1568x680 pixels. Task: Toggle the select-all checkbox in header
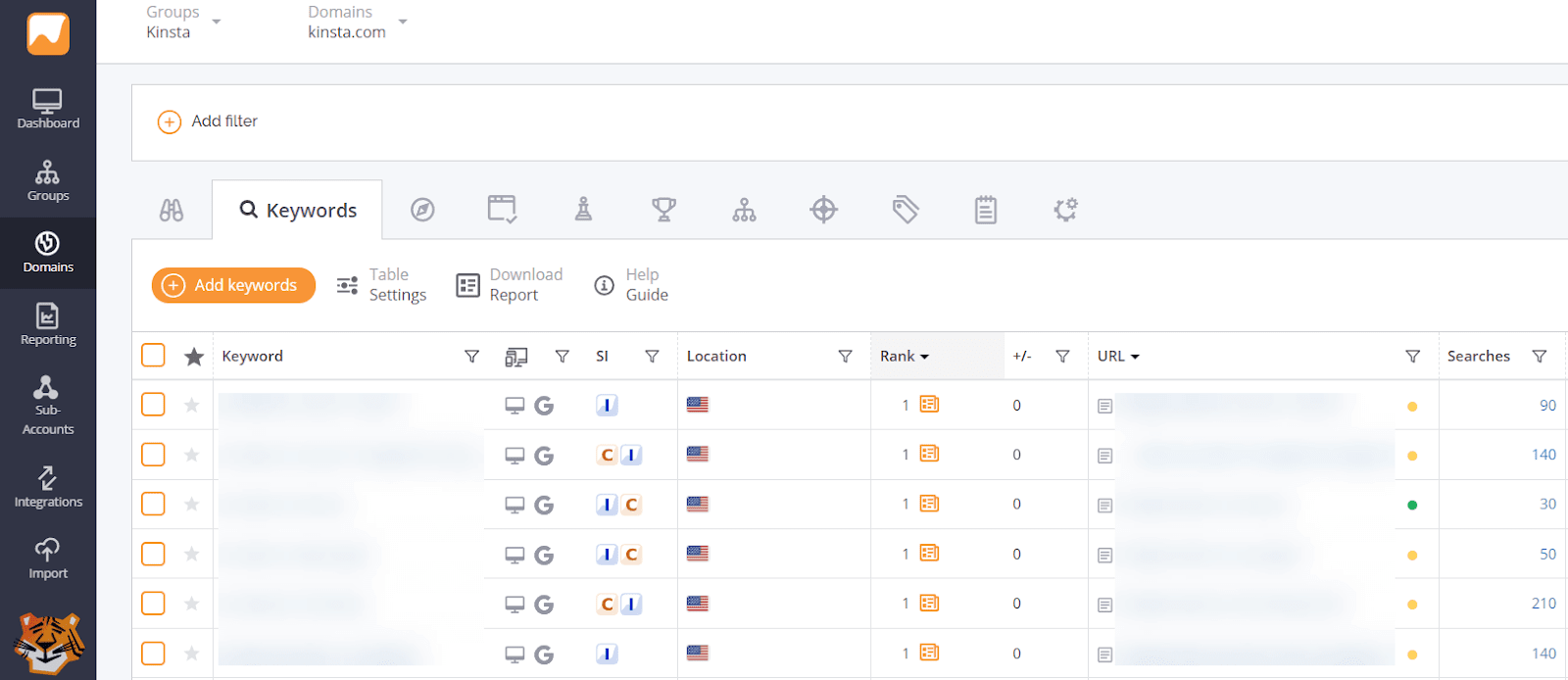[x=153, y=356]
